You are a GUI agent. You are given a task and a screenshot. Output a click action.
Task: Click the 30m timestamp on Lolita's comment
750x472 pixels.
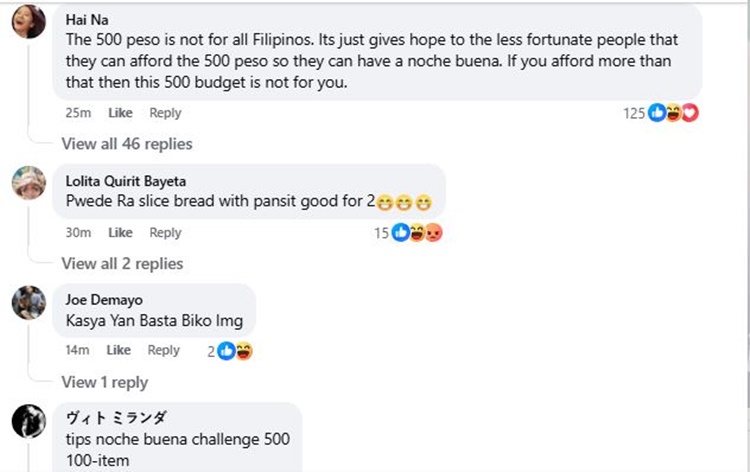(78, 232)
